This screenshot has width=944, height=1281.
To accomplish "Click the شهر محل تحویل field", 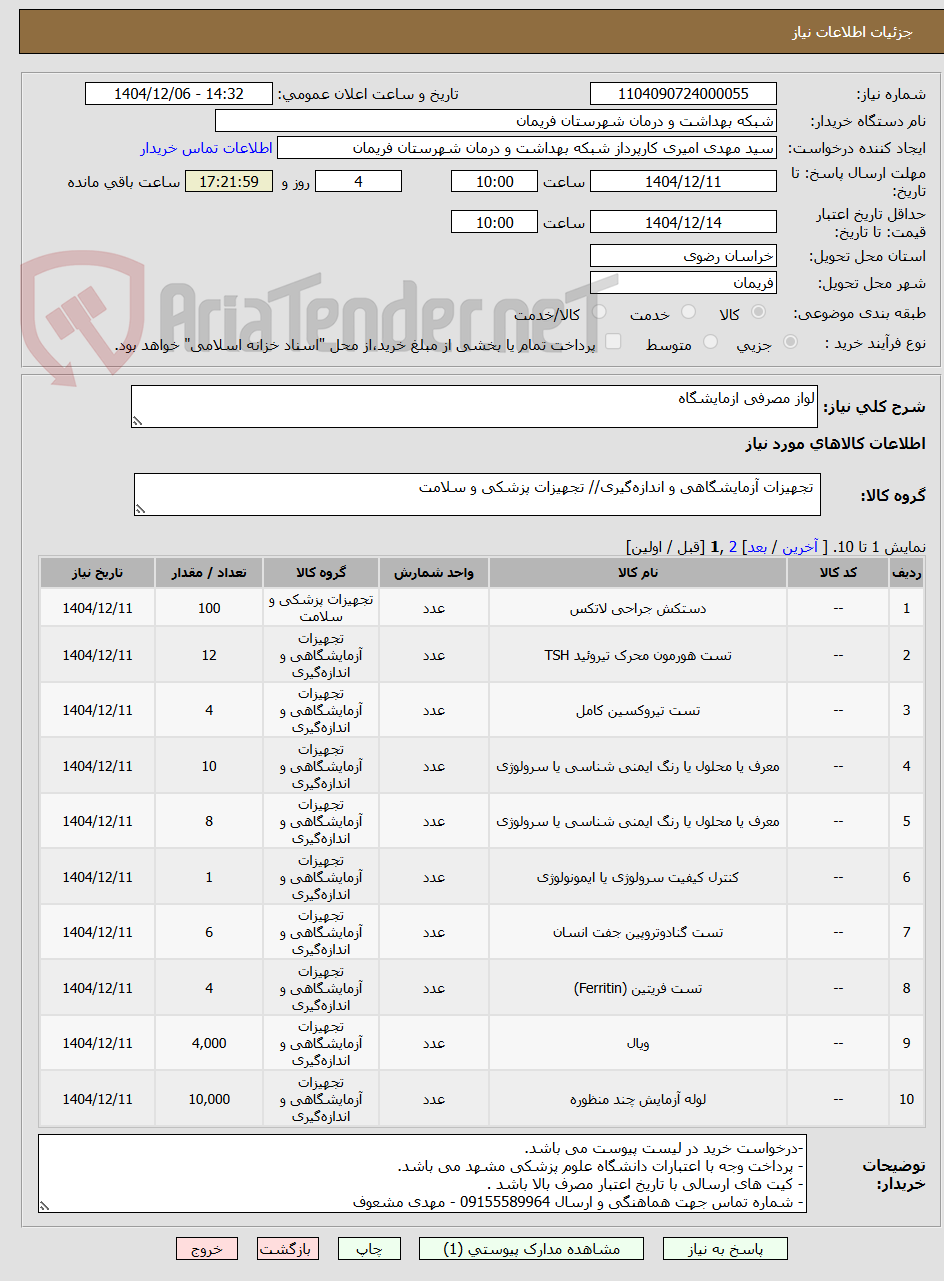I will 683,283.
